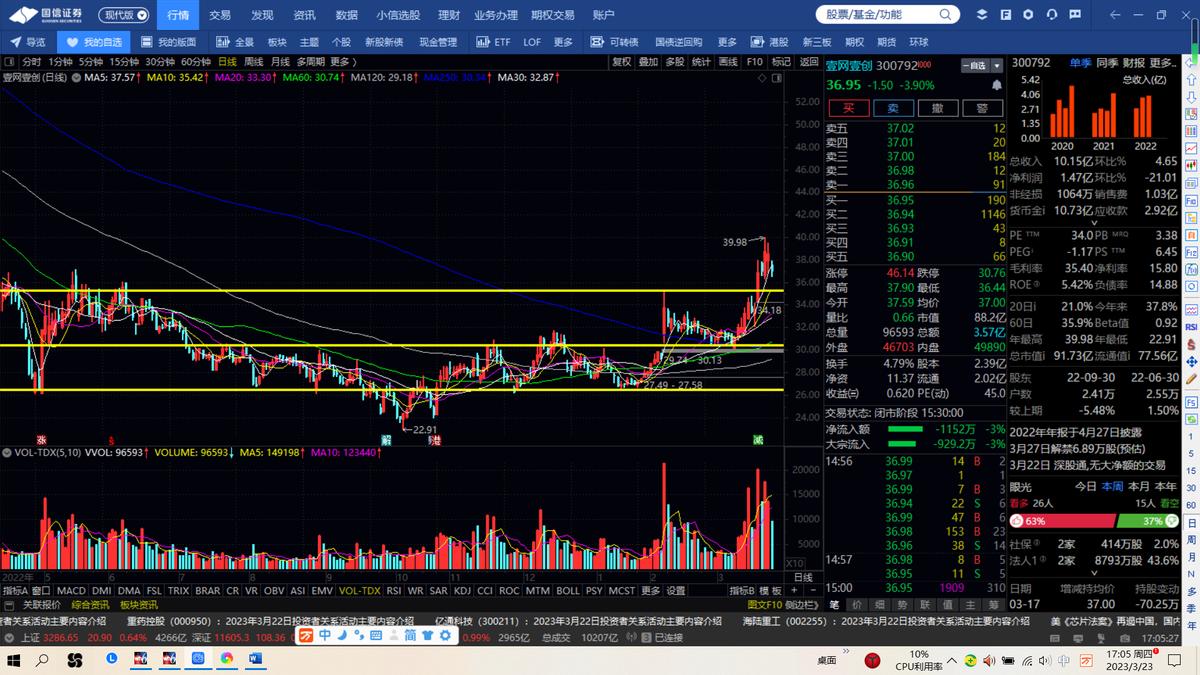Click the Sogou input method icon in tray
This screenshot has width=1200, height=675.
point(1088,661)
